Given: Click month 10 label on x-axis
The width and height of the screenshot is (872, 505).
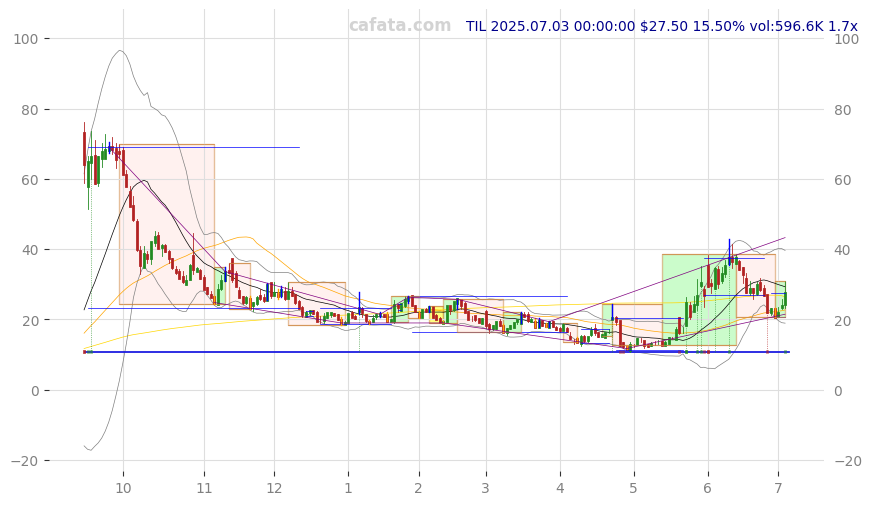Looking at the screenshot, I should (123, 488).
